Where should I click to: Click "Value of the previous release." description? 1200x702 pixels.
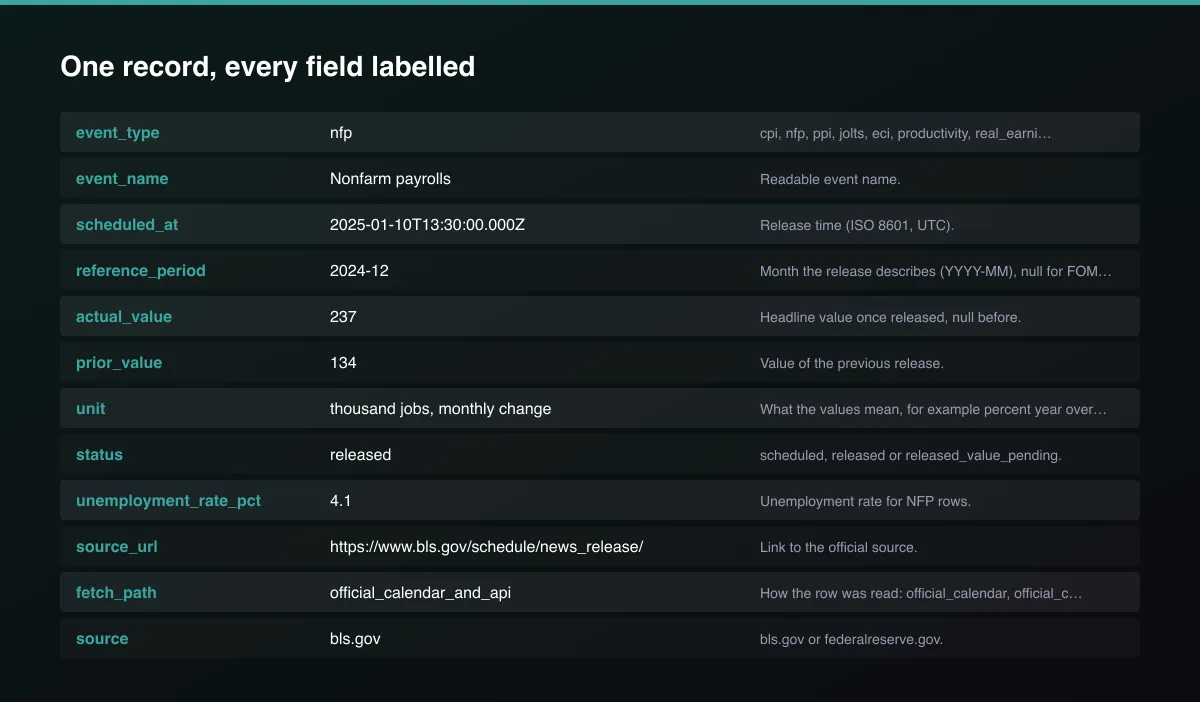(851, 363)
